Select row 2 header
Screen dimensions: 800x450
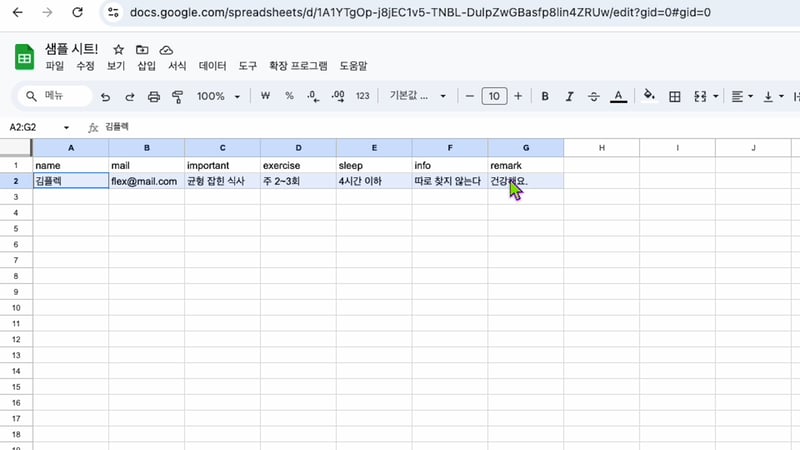point(16,181)
